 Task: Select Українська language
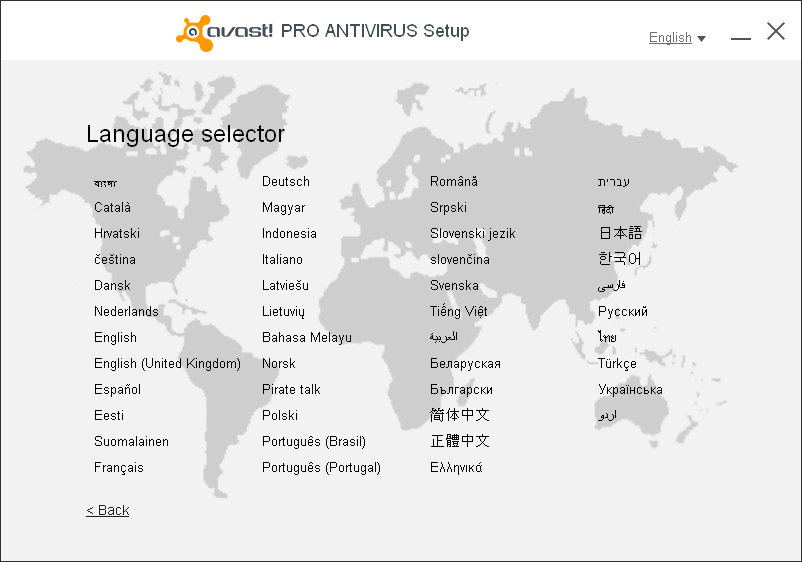[630, 390]
